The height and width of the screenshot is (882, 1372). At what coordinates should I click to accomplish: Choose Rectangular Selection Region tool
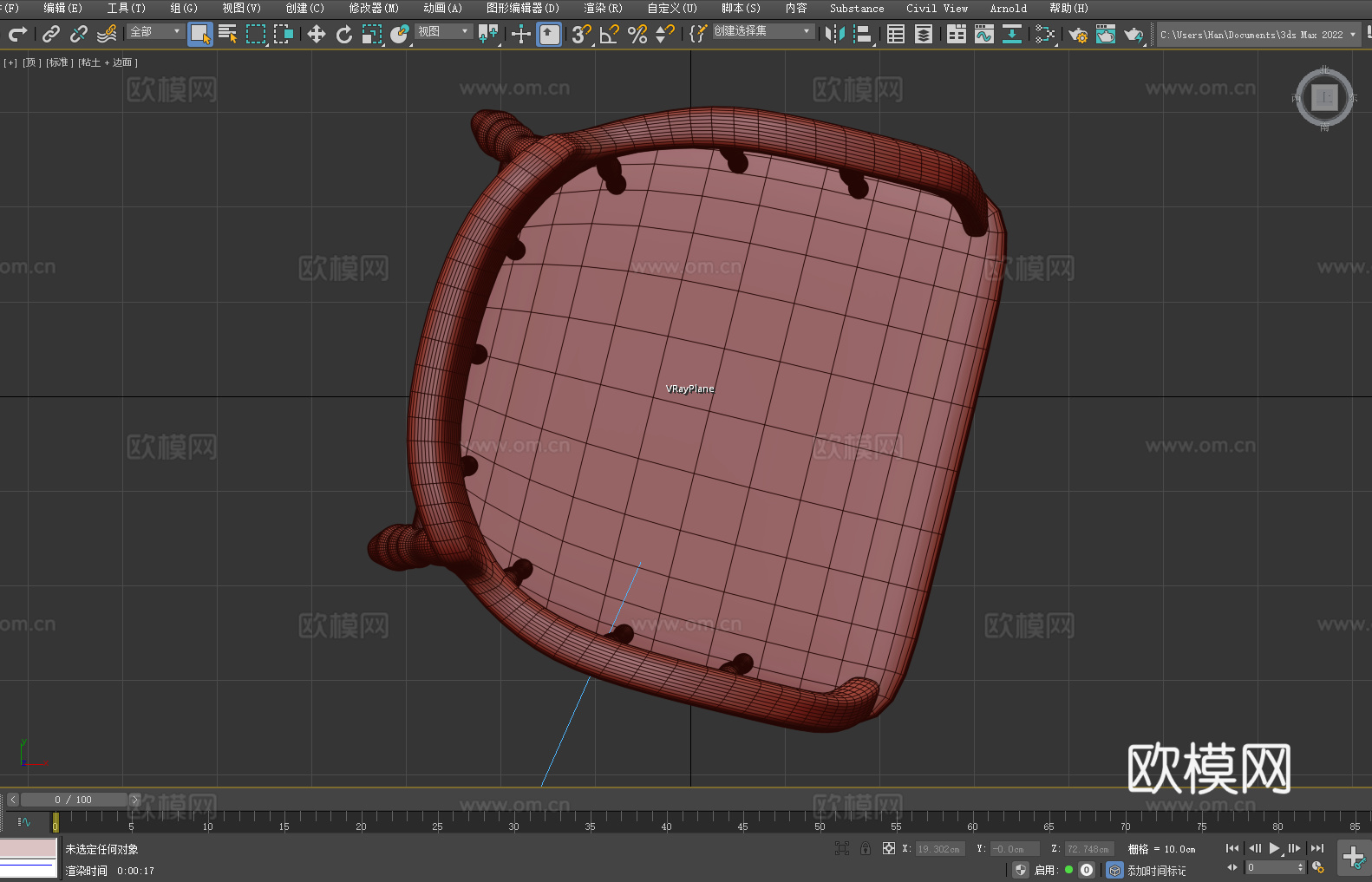[256, 34]
